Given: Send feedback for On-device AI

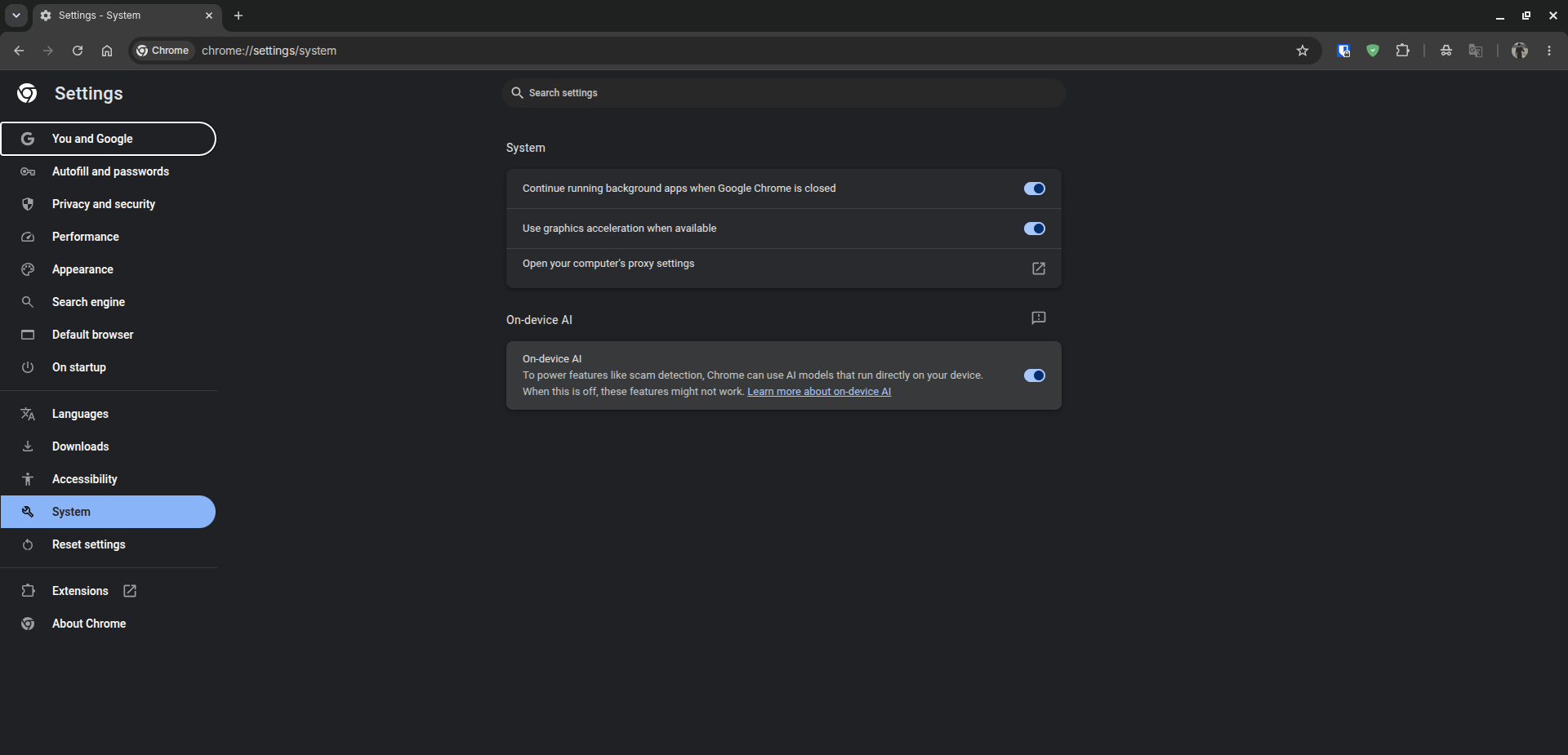Looking at the screenshot, I should pyautogui.click(x=1039, y=318).
